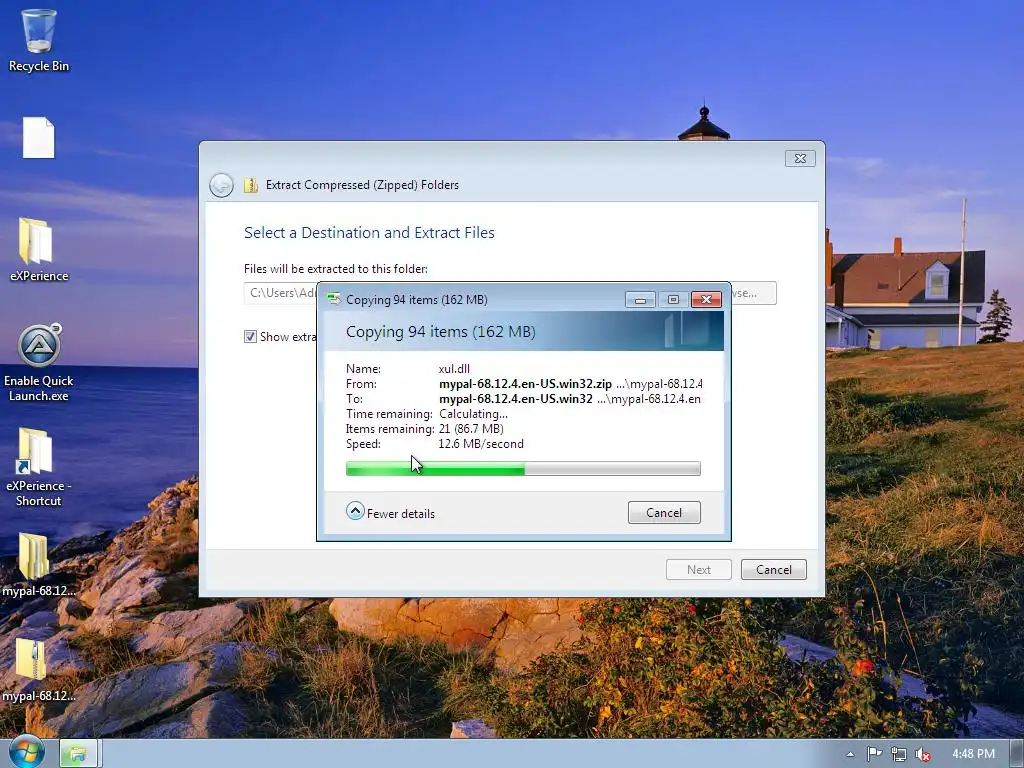The width and height of the screenshot is (1024, 768).
Task: Maximize the Copying 94 items dialog
Action: tap(673, 299)
